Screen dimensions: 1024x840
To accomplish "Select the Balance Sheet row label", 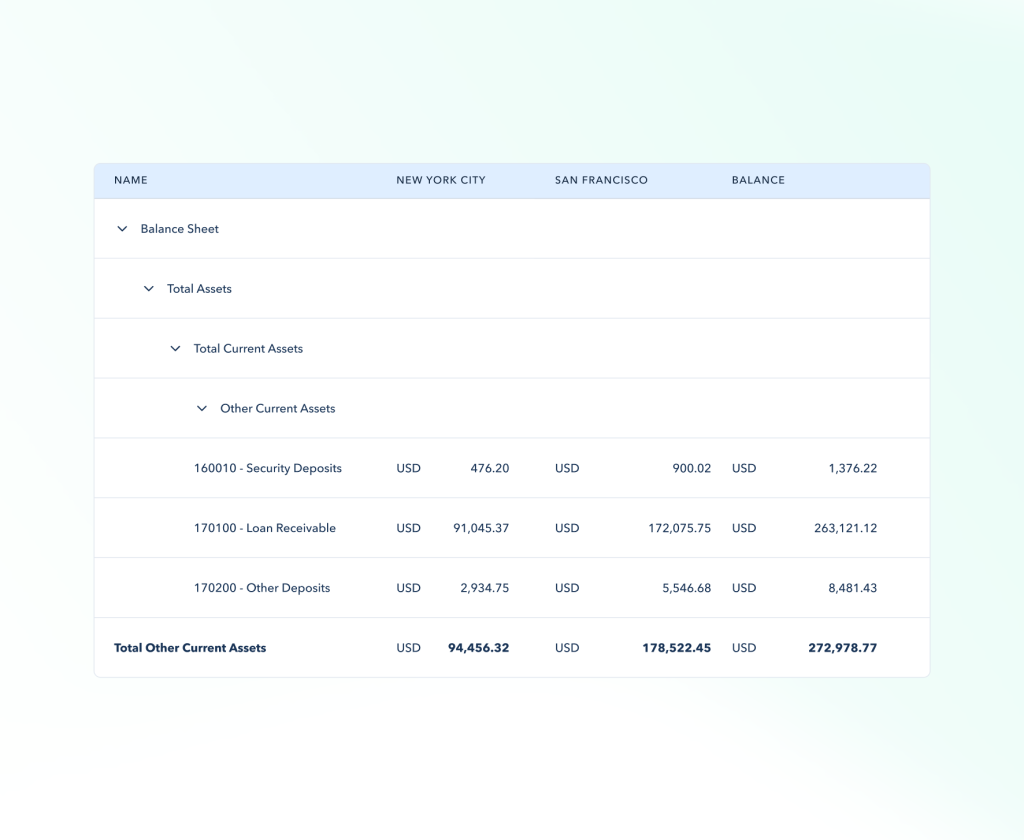I will tap(180, 229).
